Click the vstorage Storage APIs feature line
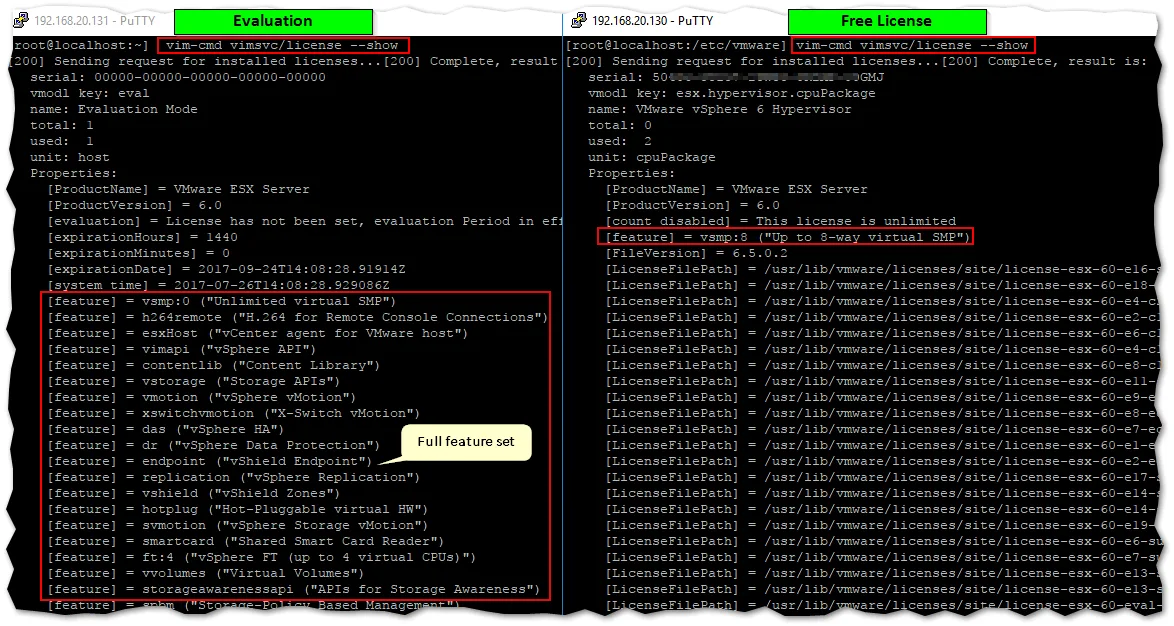Viewport: 1174px width, 626px height. [x=194, y=382]
